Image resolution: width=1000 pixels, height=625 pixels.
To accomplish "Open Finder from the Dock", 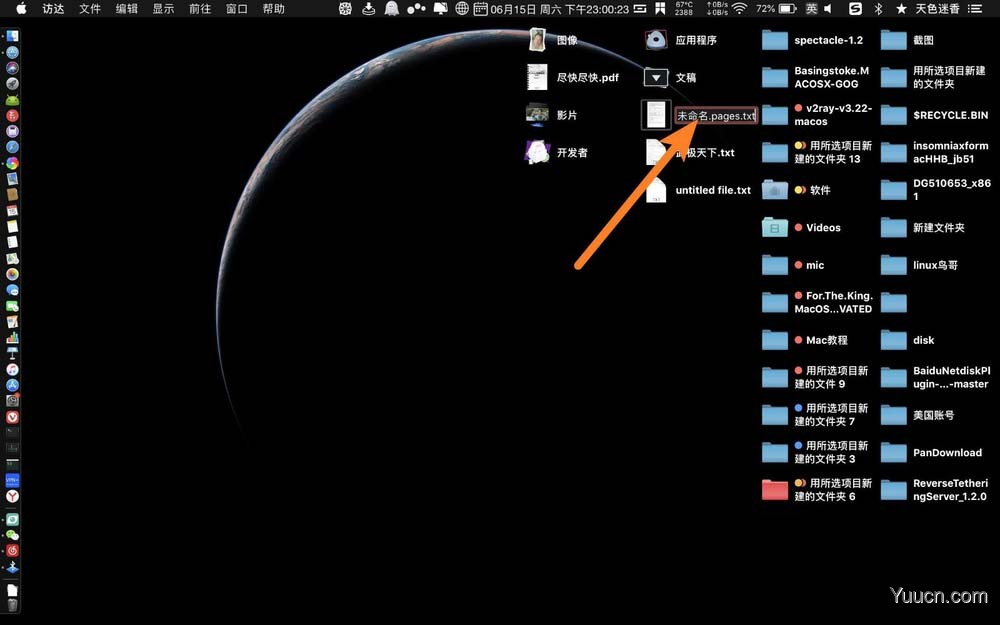I will [12, 36].
